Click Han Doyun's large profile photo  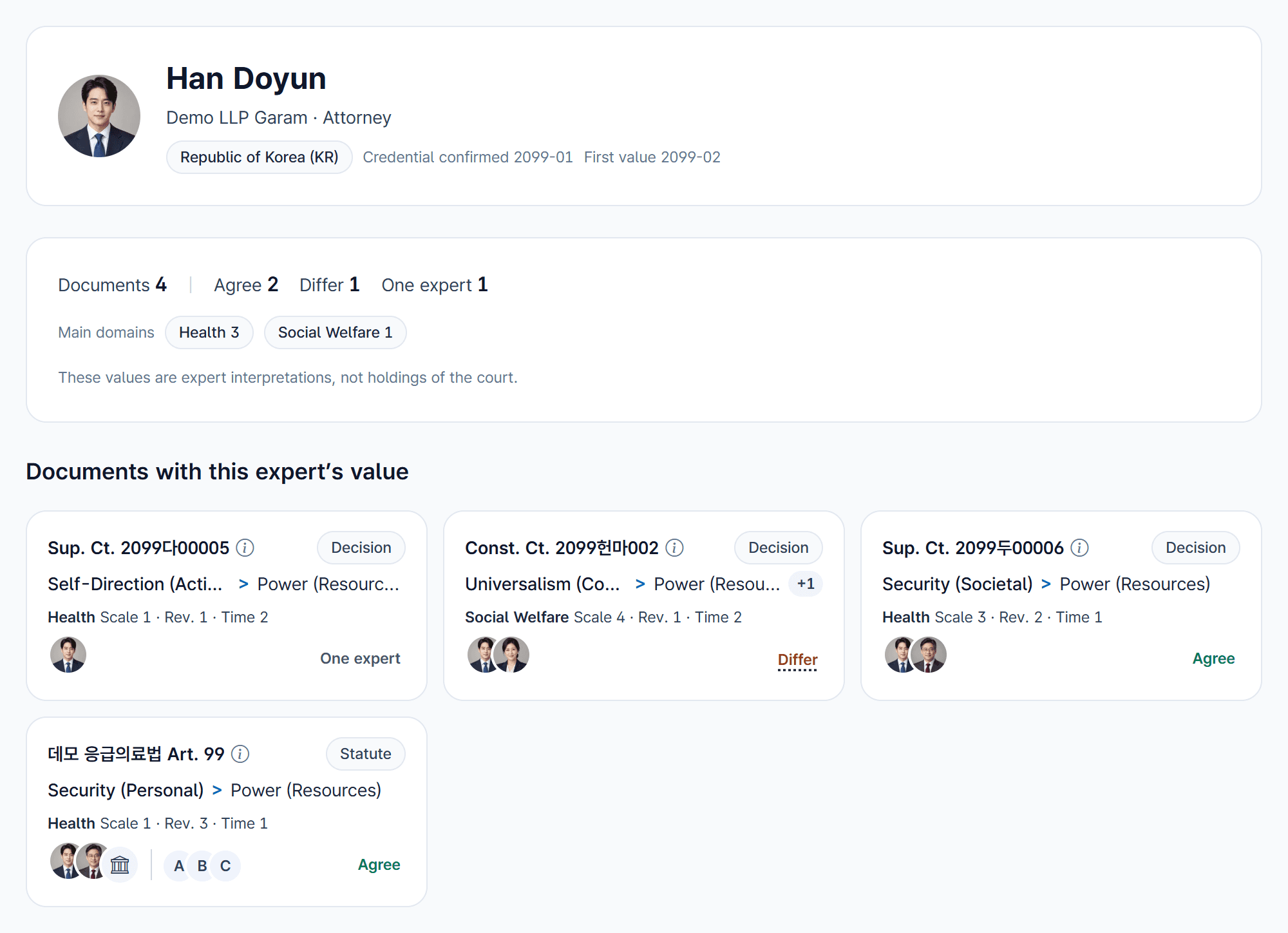click(x=99, y=116)
